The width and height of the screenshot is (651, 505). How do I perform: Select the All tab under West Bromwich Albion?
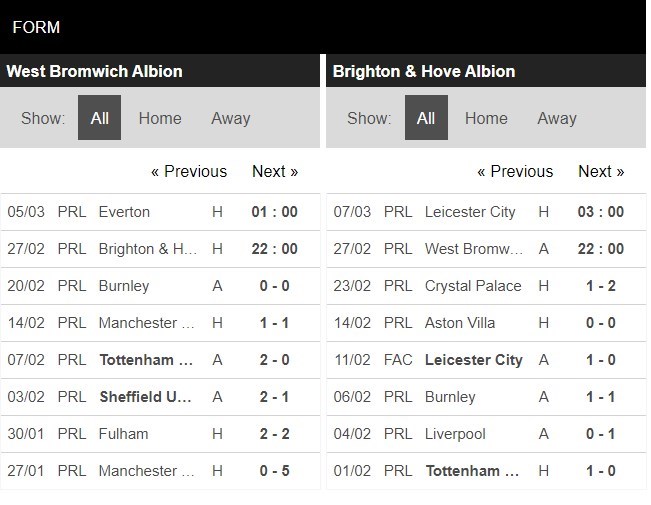click(99, 118)
